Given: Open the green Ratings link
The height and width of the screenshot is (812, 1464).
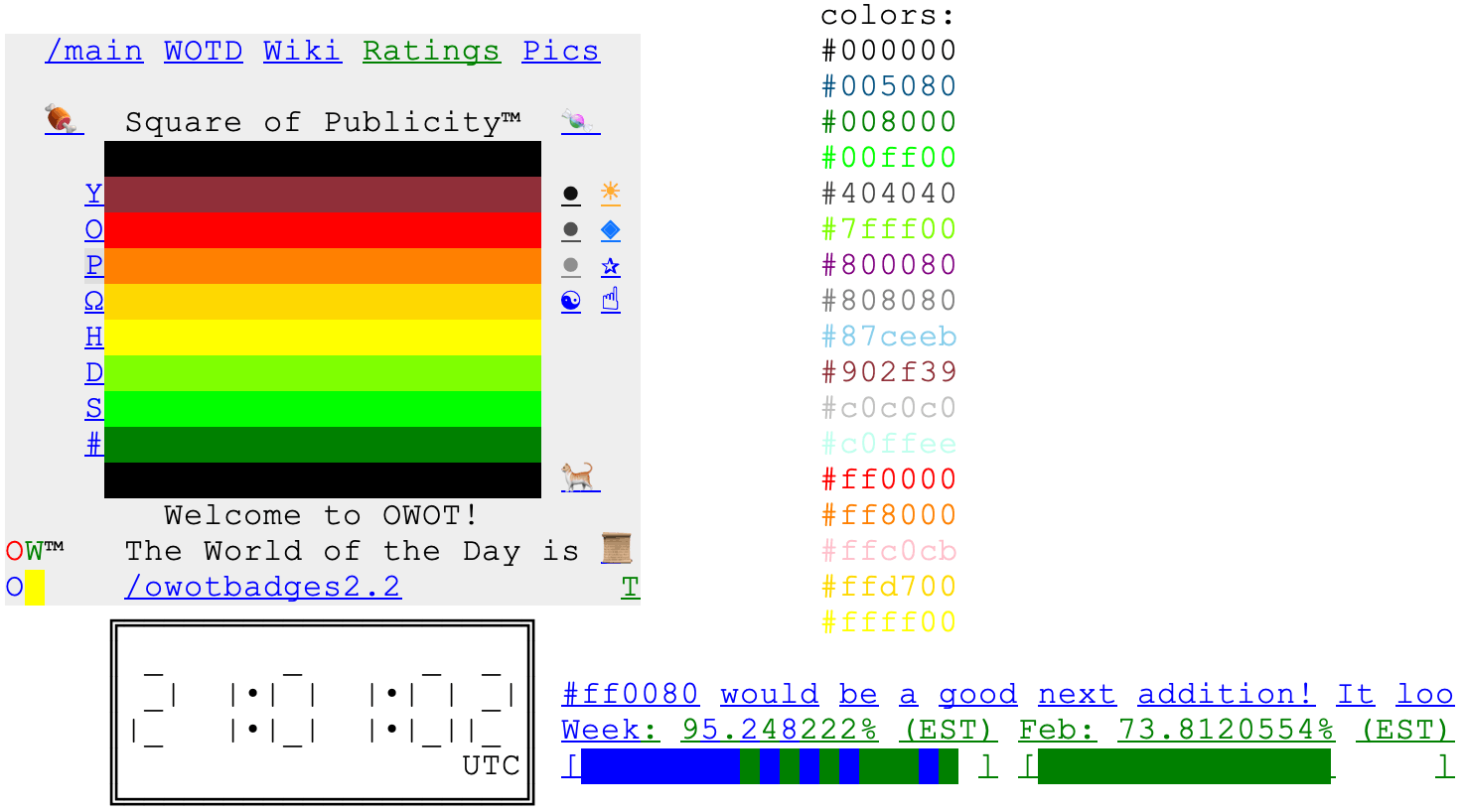Looking at the screenshot, I should click(431, 51).
